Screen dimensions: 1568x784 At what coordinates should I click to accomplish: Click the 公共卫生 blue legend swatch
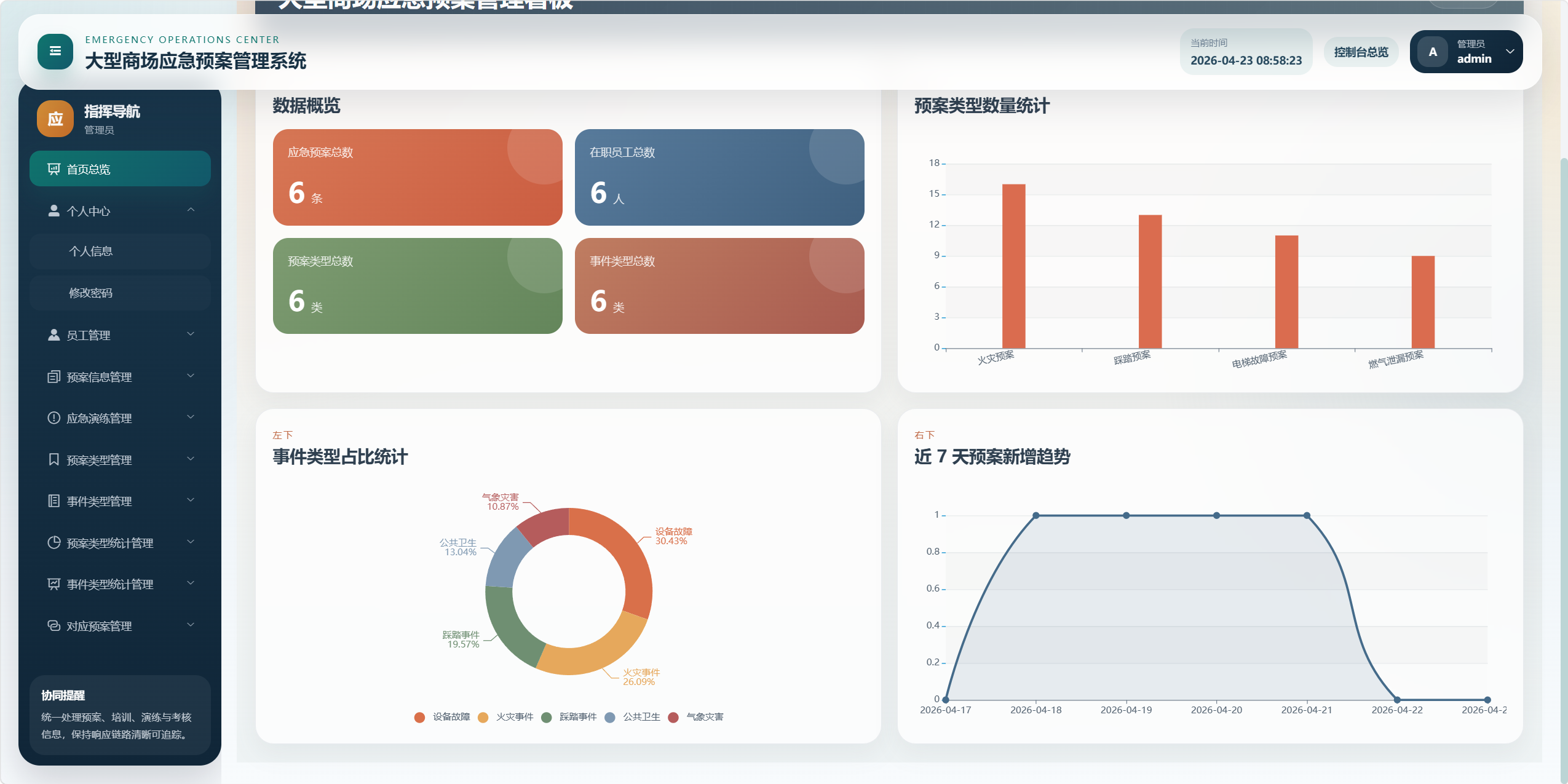coord(610,717)
